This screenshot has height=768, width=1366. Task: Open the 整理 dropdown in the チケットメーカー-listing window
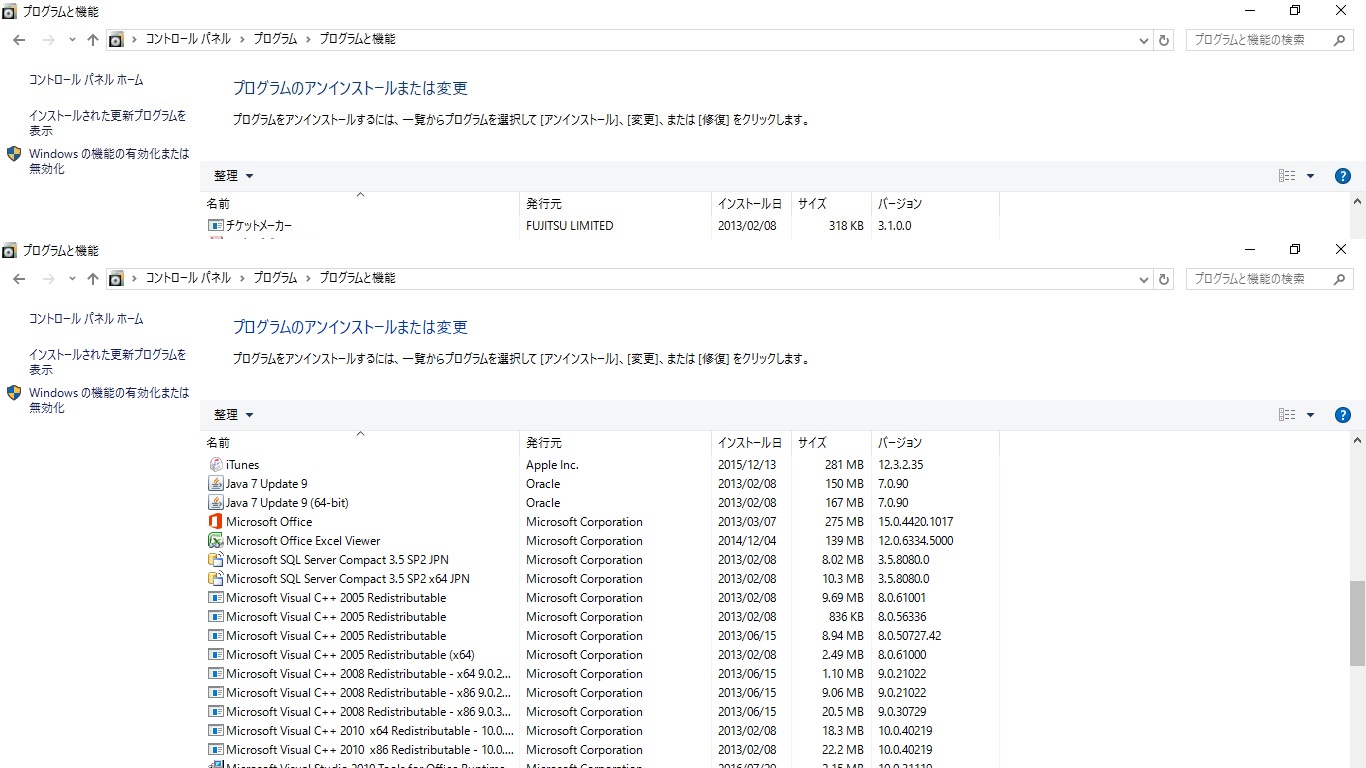234,176
